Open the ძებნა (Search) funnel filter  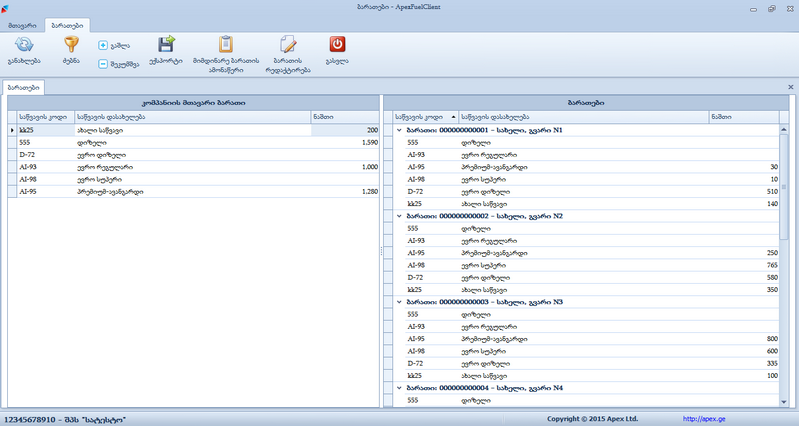click(x=71, y=44)
